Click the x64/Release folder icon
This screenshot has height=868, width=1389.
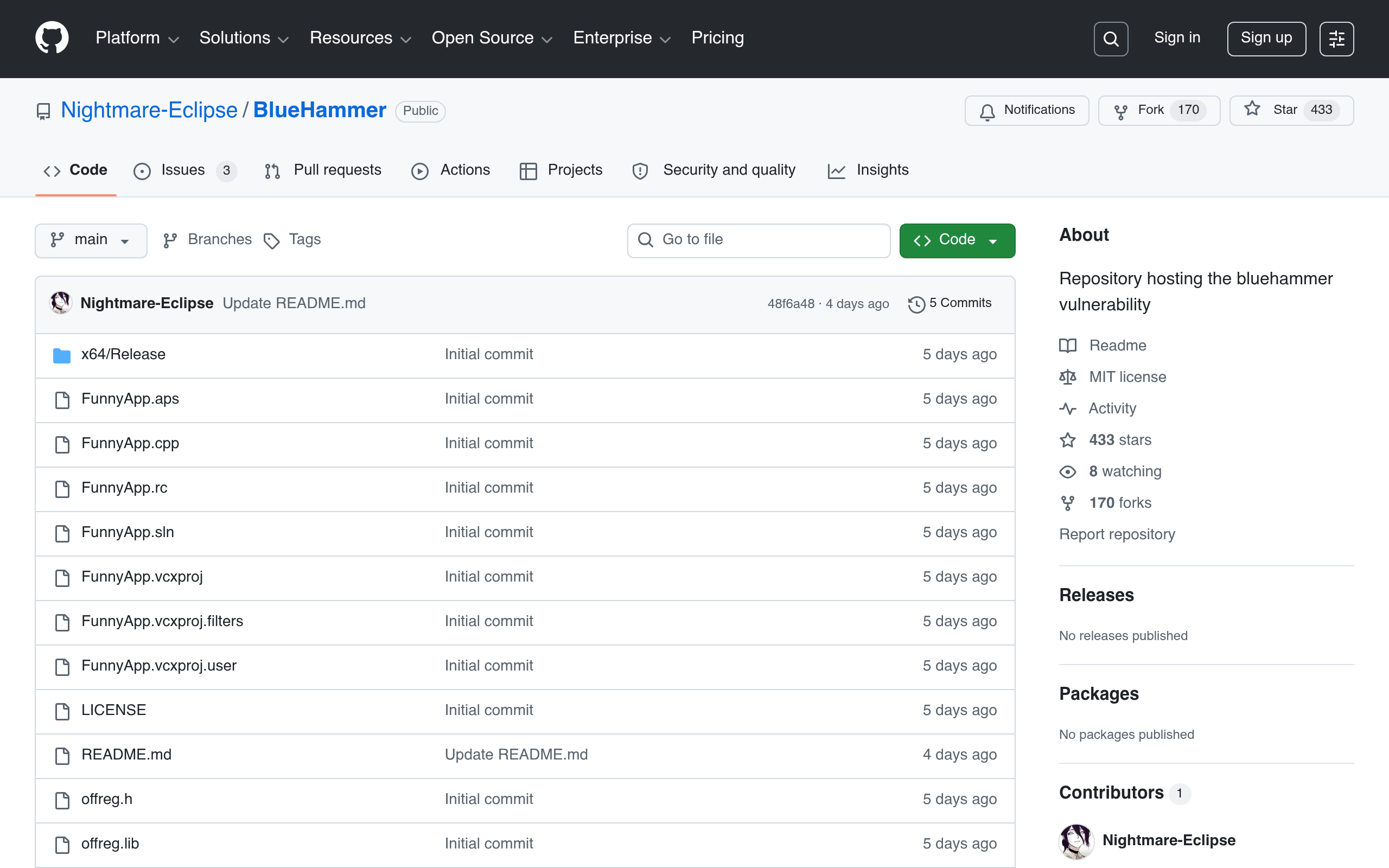[61, 355]
